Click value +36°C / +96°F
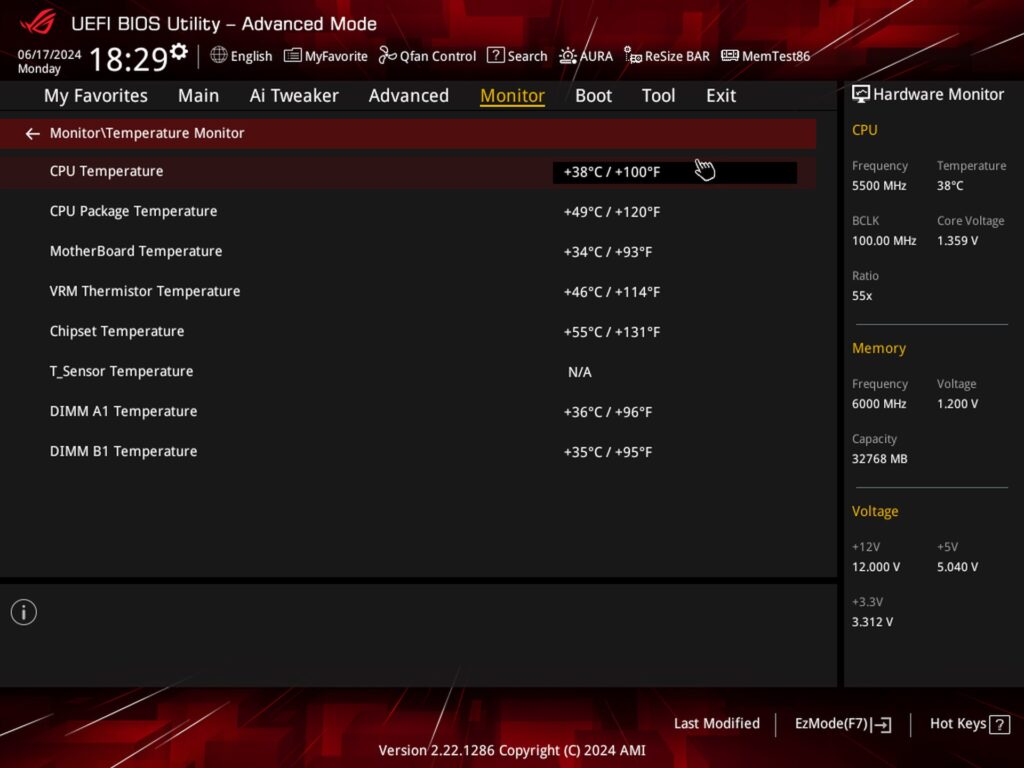 (608, 412)
